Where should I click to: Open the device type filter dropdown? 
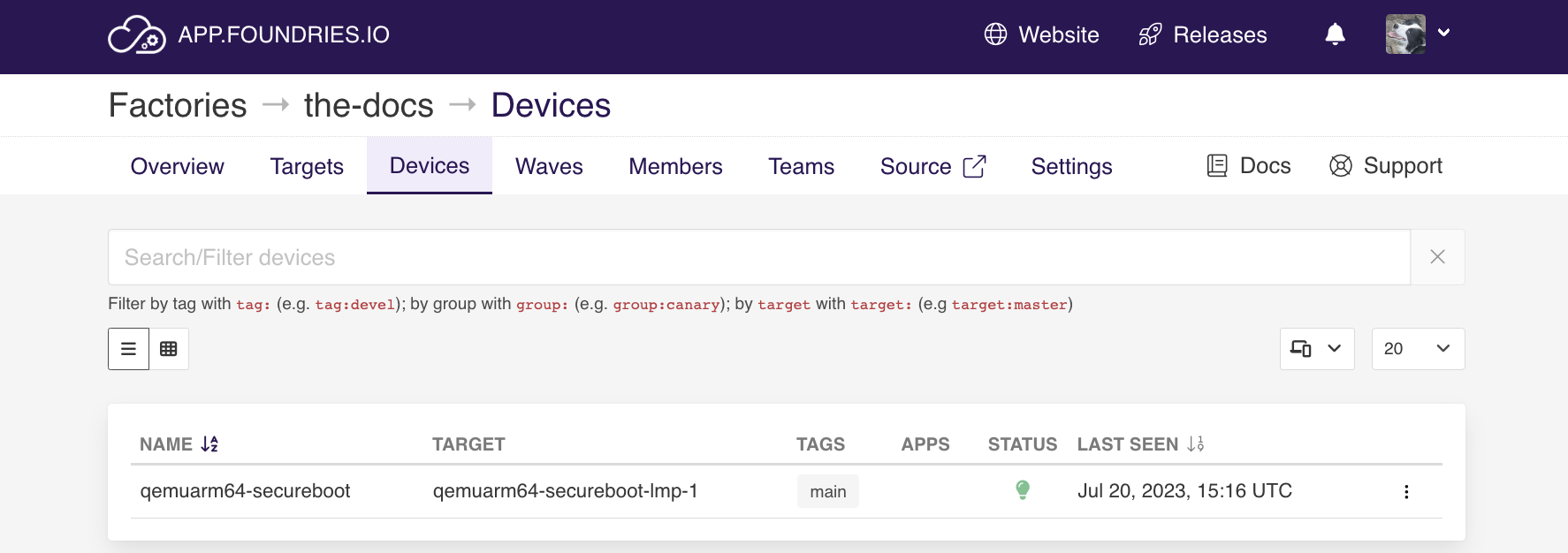[x=1317, y=349]
